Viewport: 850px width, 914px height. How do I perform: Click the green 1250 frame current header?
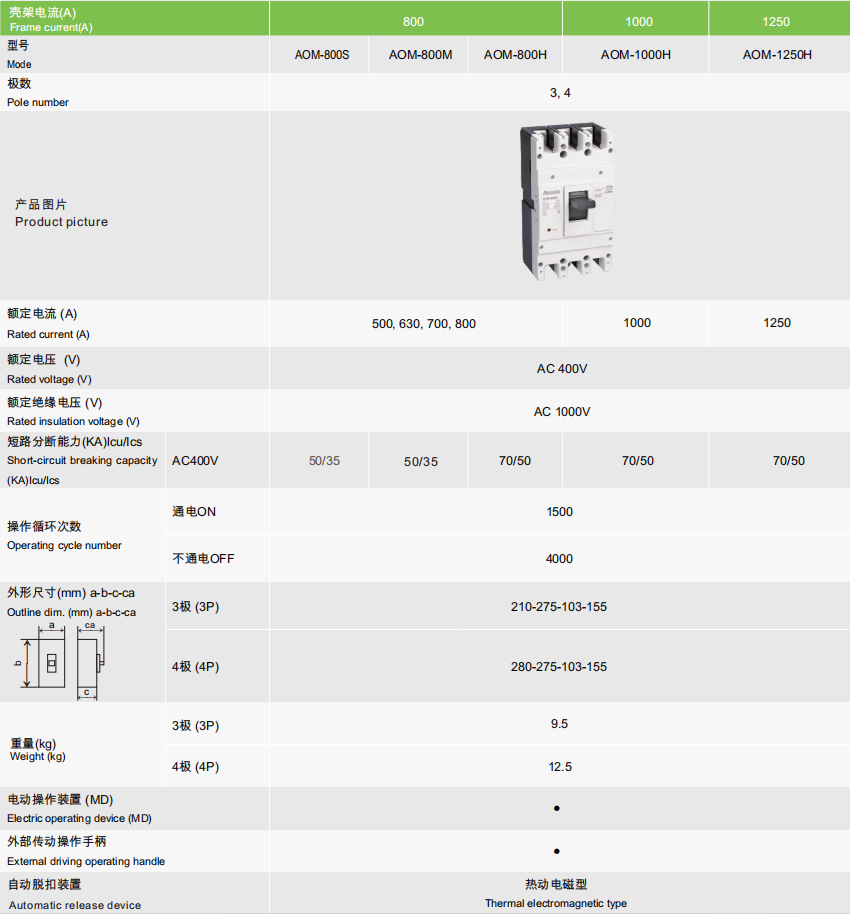click(x=776, y=21)
